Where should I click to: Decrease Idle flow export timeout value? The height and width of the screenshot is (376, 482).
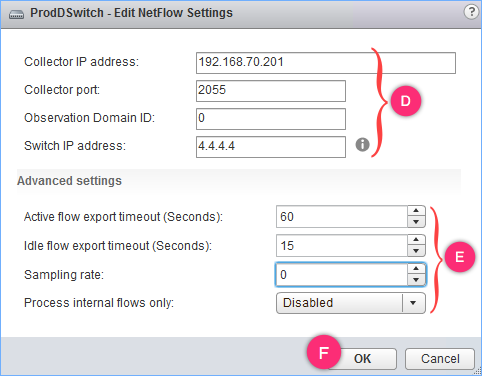pyautogui.click(x=416, y=251)
